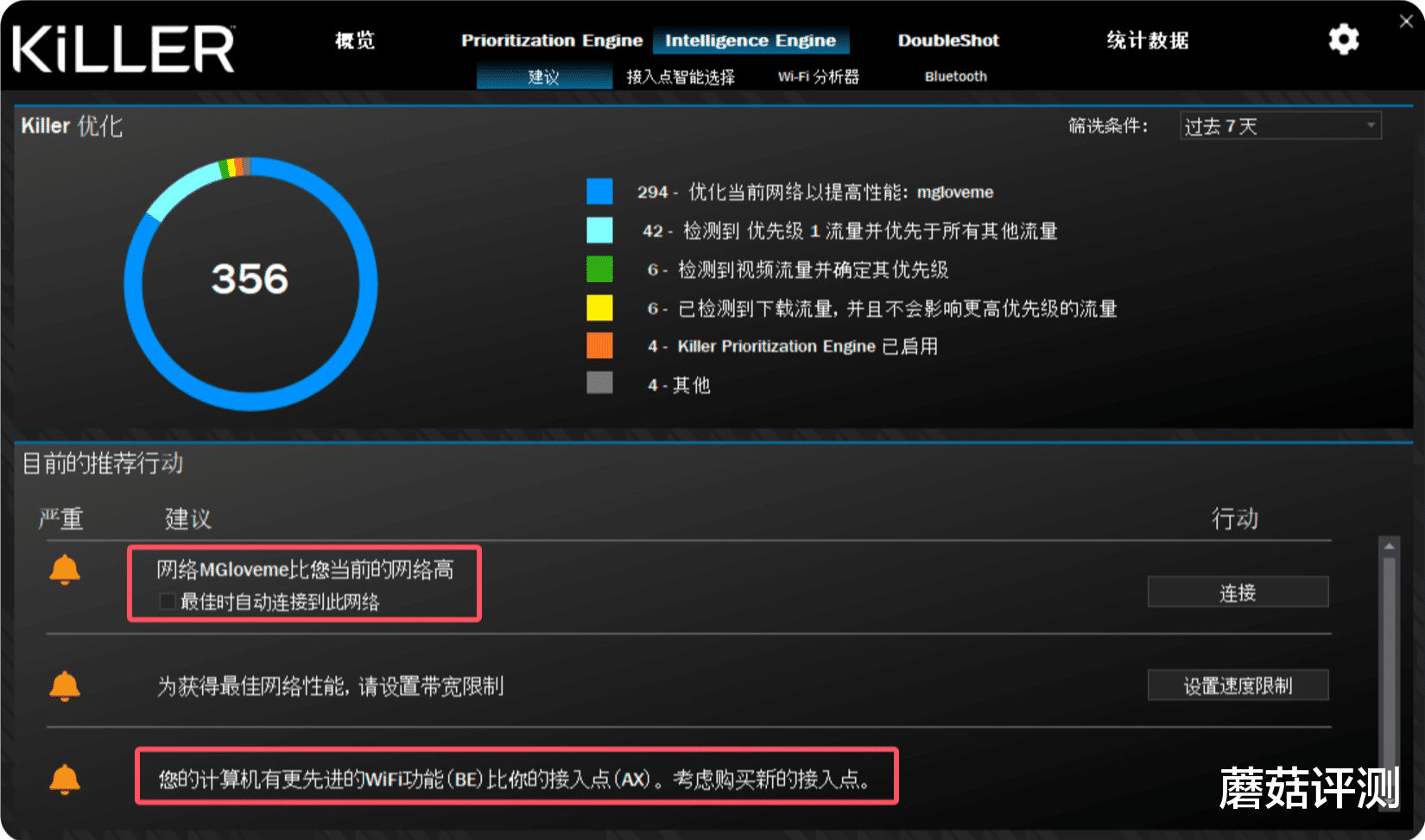The image size is (1425, 840).
Task: Open the DoubleShot tab
Action: 948,41
